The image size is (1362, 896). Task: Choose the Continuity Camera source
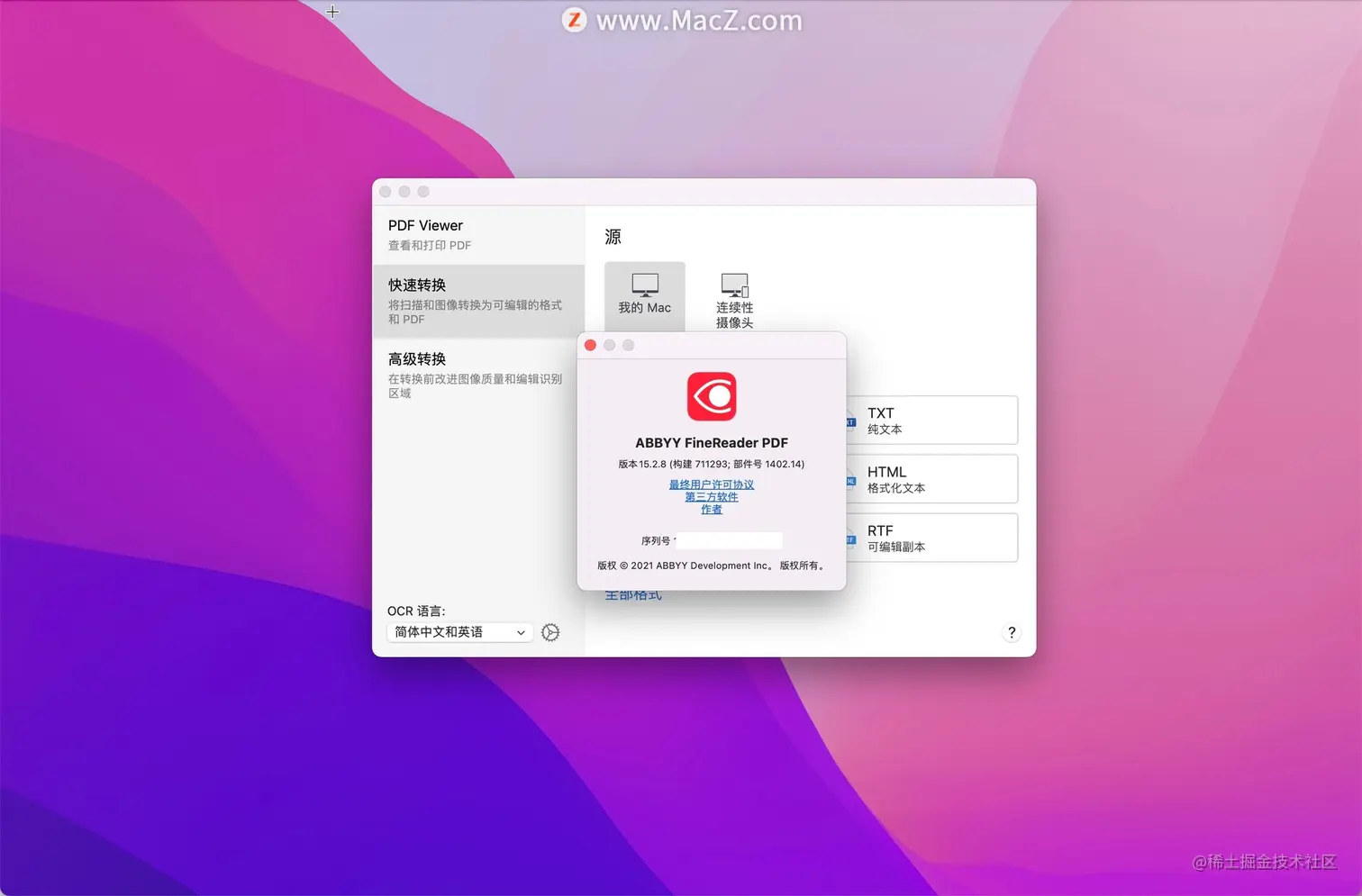(734, 301)
